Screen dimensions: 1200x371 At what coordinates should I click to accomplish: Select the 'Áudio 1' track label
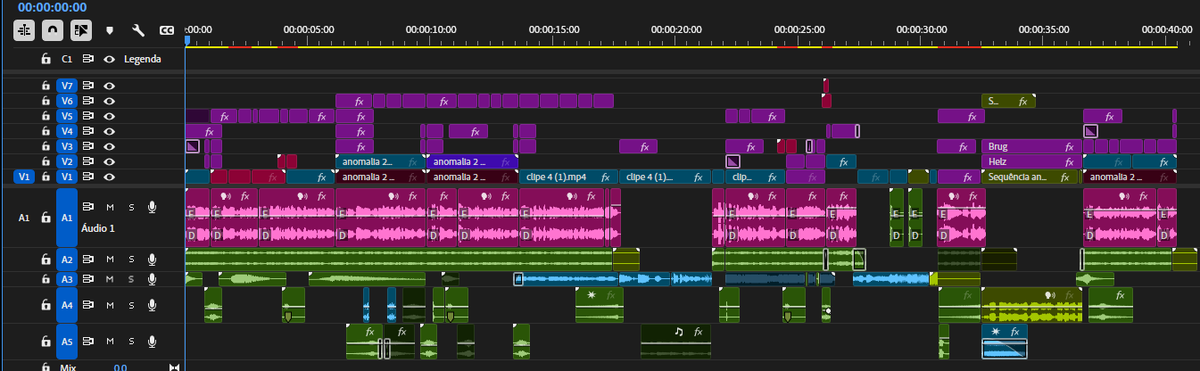pos(98,228)
